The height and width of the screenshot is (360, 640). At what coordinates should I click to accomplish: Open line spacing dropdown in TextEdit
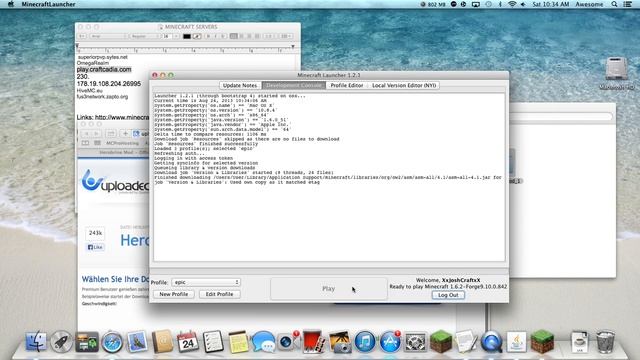269,36
